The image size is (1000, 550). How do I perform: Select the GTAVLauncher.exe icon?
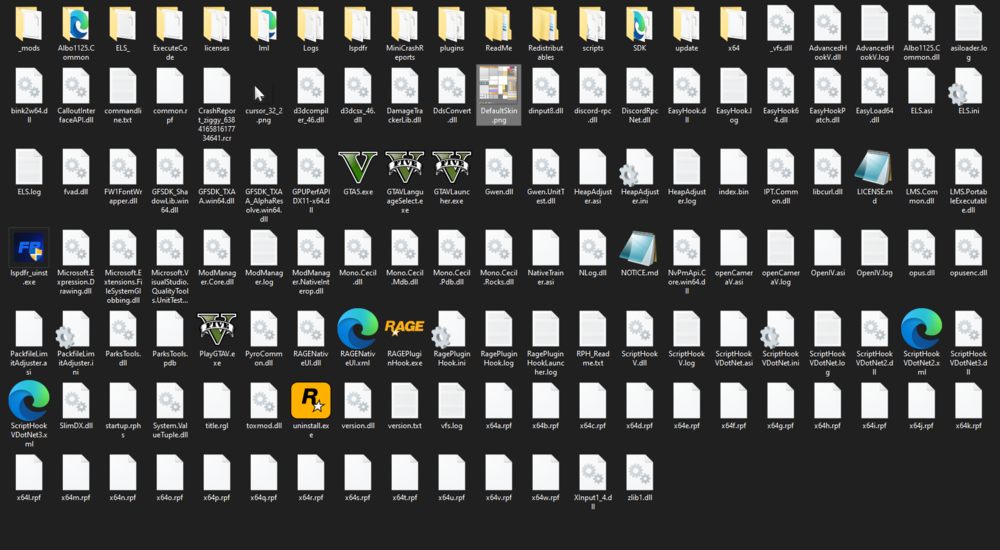pos(452,167)
